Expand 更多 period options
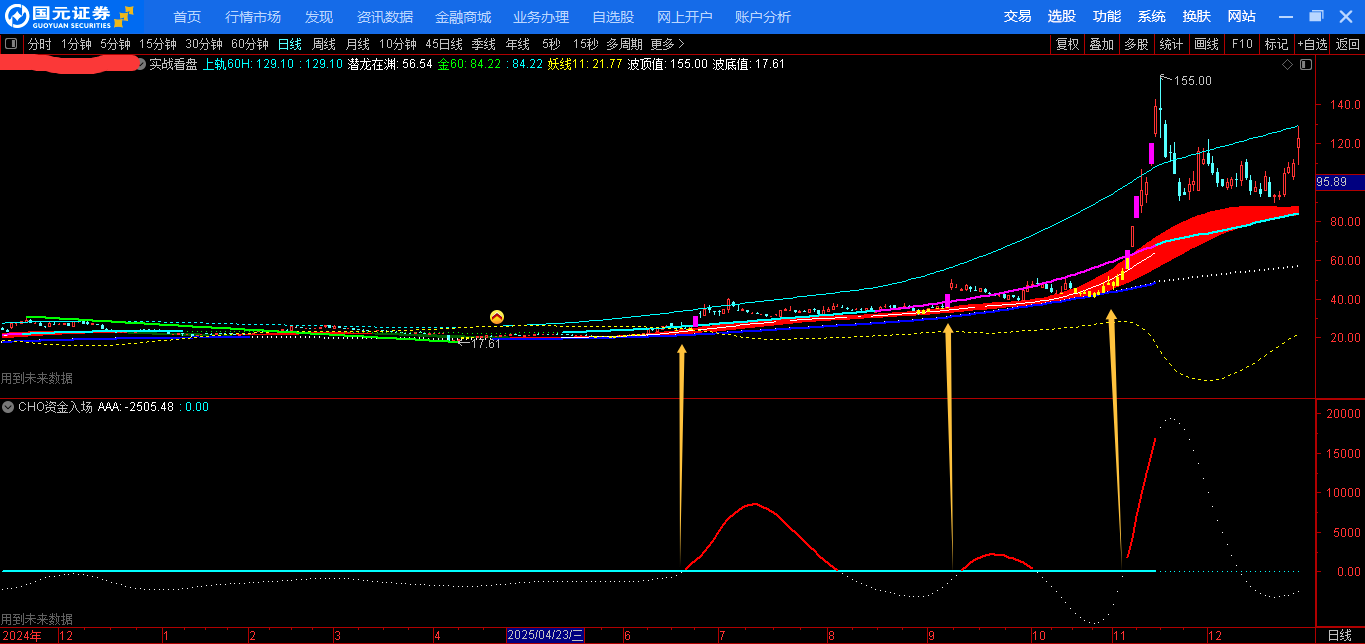Viewport: 1365px width, 644px height. click(x=667, y=44)
